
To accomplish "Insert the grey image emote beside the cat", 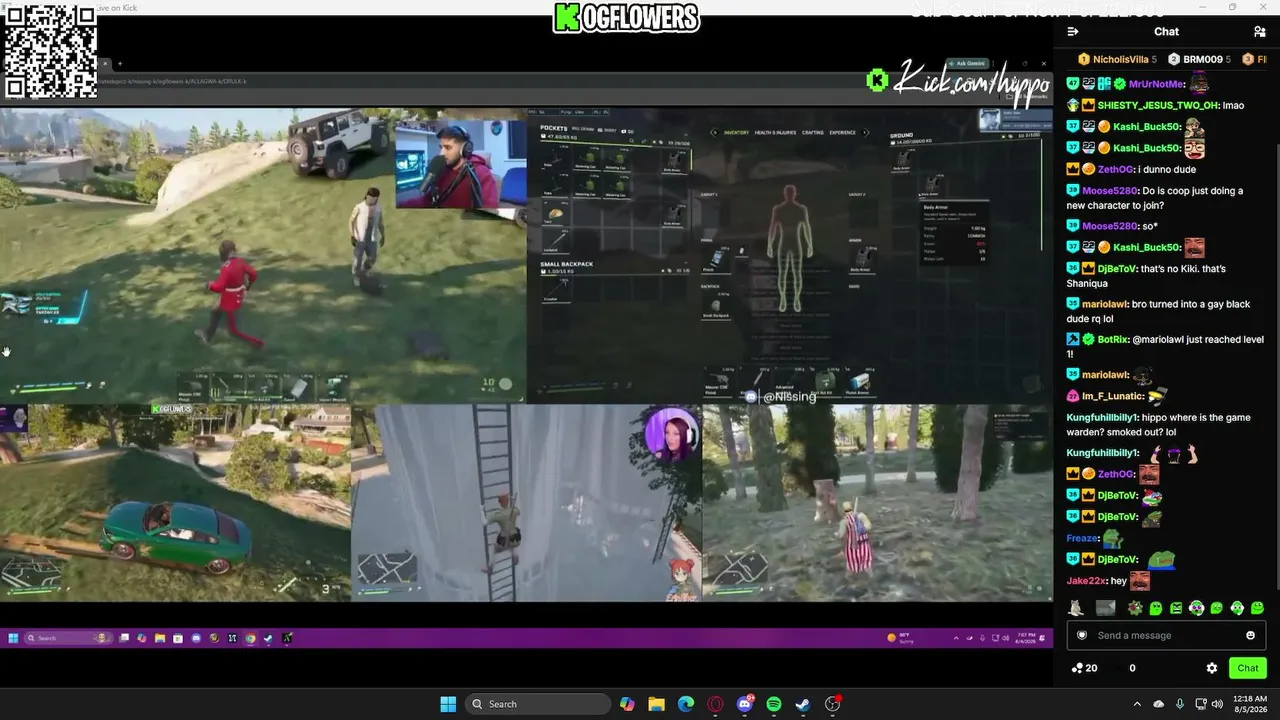I will point(1105,607).
